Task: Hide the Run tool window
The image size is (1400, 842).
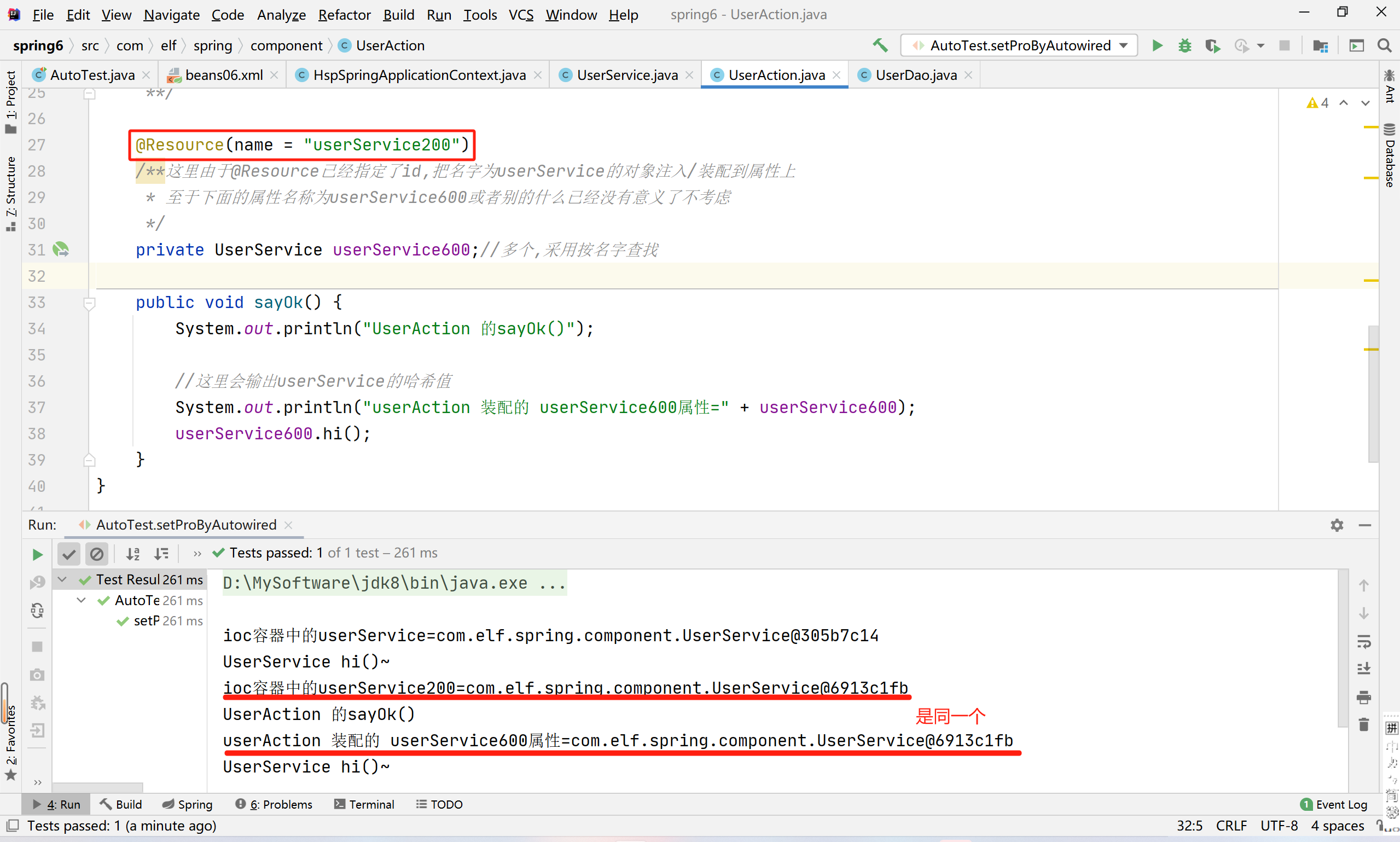Action: [x=1366, y=525]
